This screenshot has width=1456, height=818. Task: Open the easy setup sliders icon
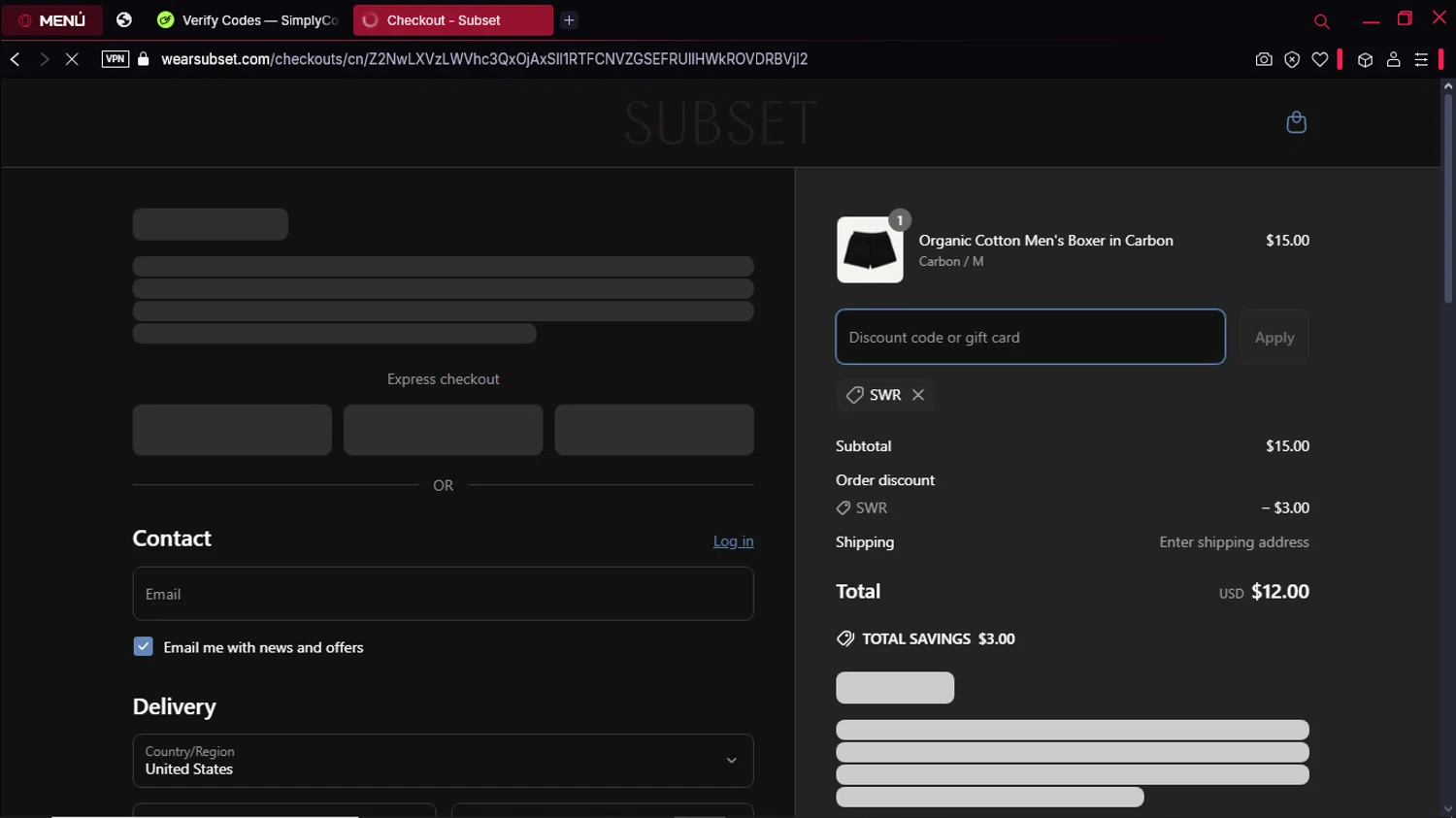tap(1421, 59)
